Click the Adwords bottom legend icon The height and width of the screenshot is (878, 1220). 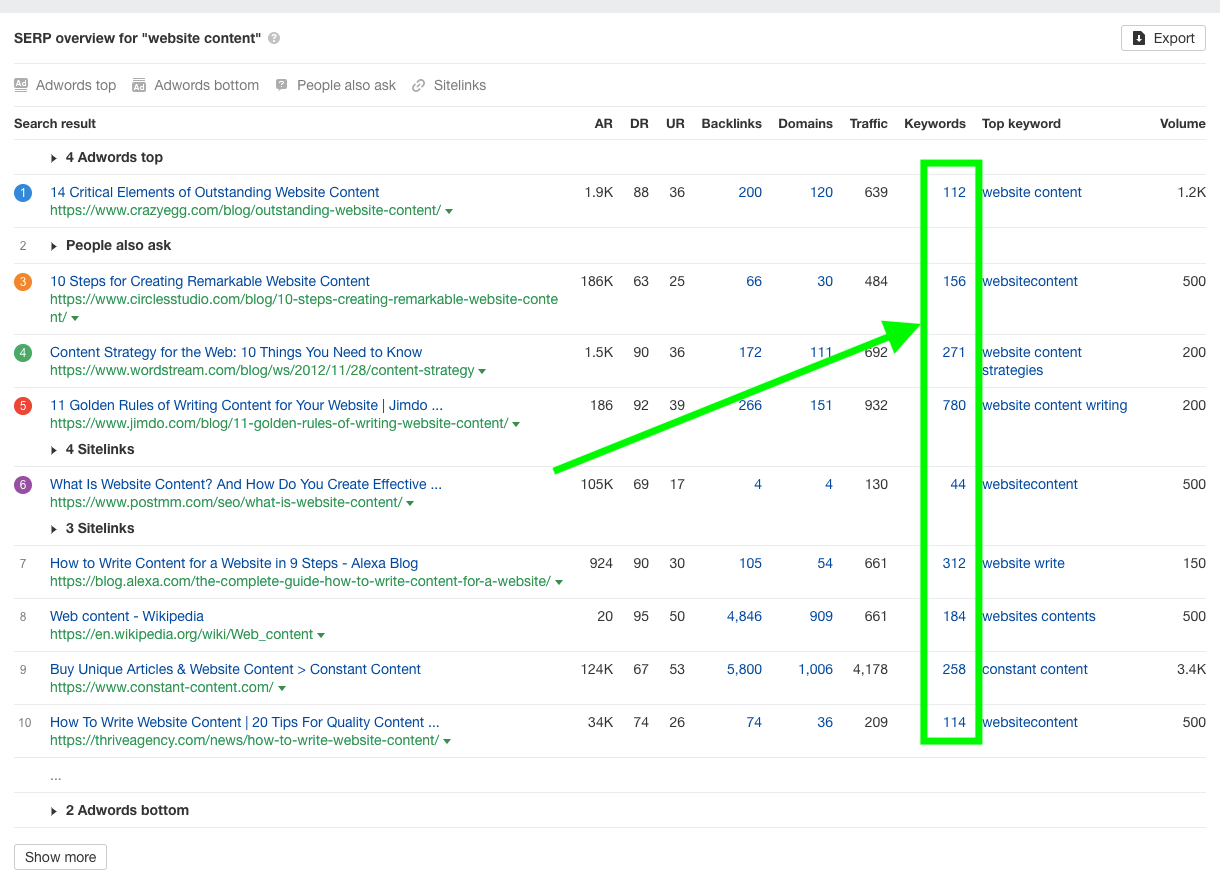tap(139, 85)
